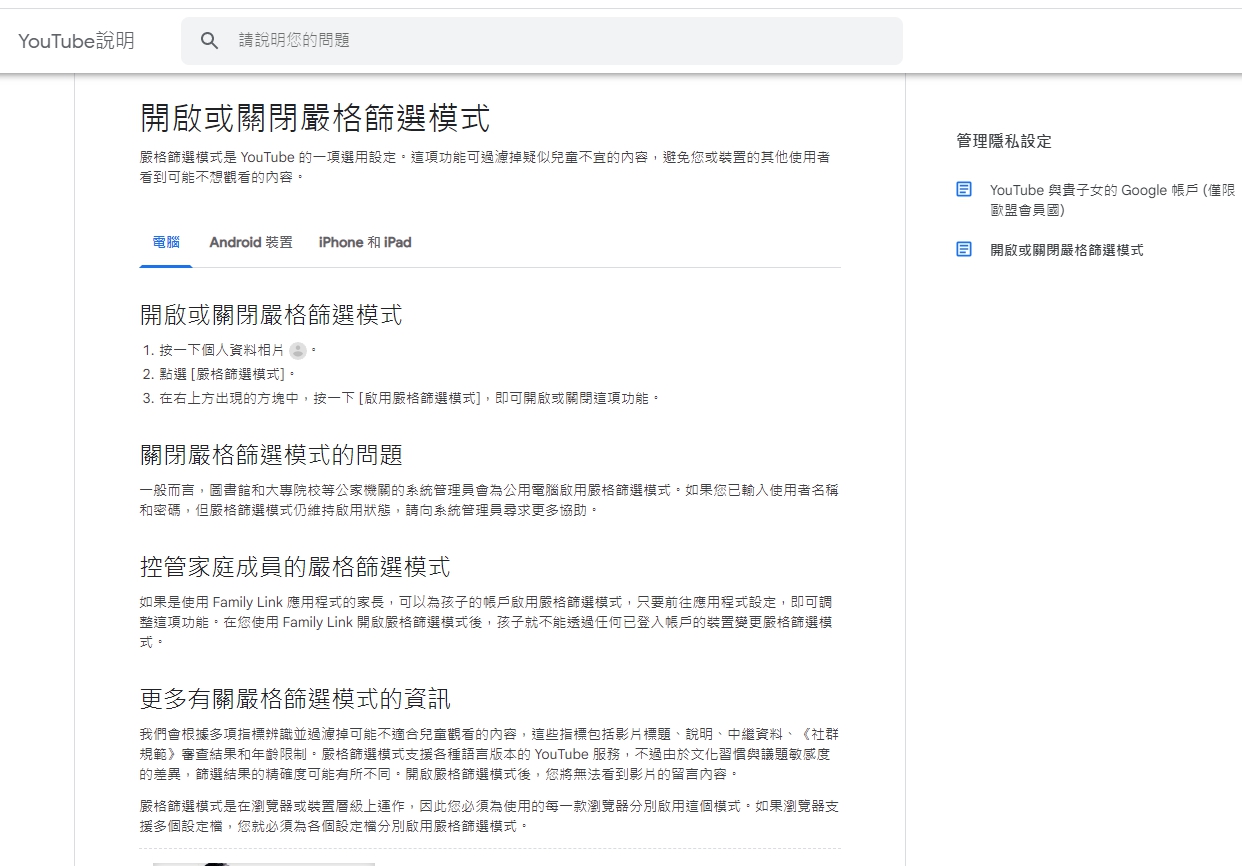Click the paragraph starting 我們會根據多項指標
This screenshot has width=1242, height=866.
click(x=487, y=754)
